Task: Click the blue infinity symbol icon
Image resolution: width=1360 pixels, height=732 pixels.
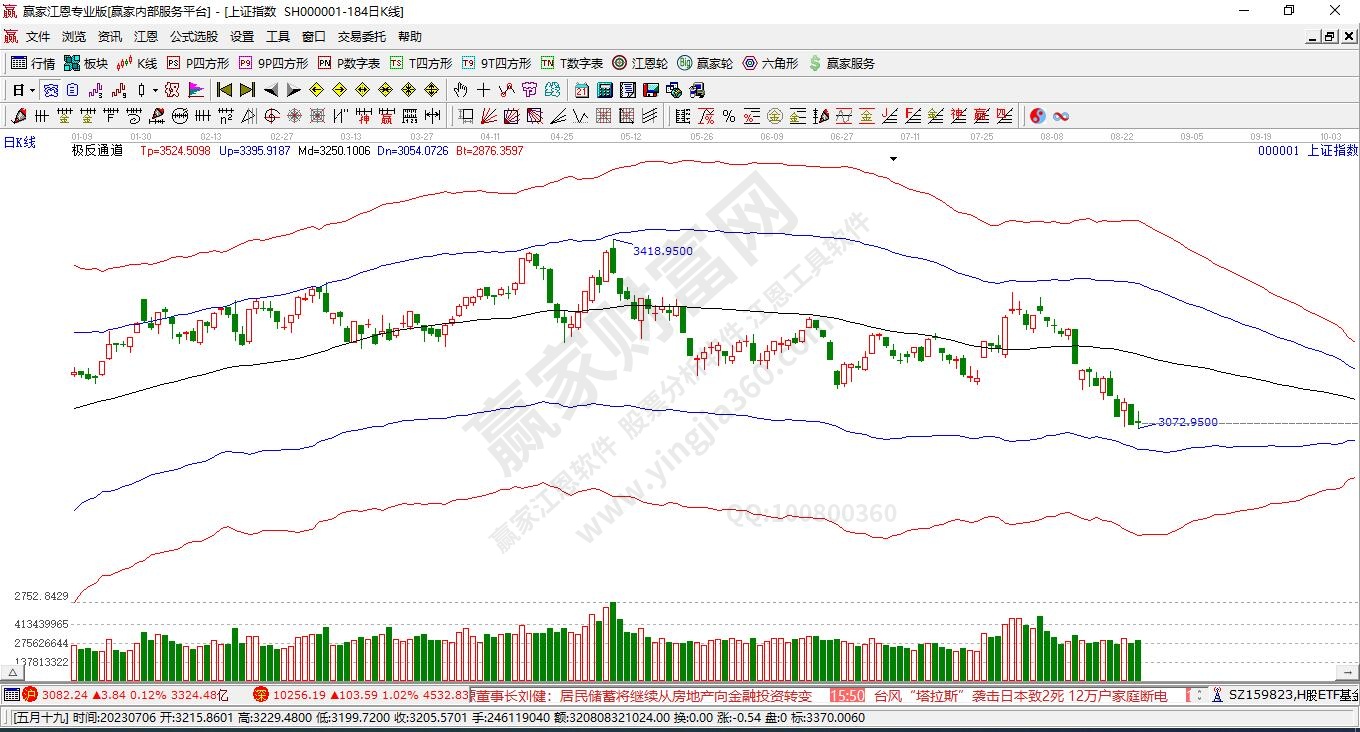Action: coord(1061,116)
